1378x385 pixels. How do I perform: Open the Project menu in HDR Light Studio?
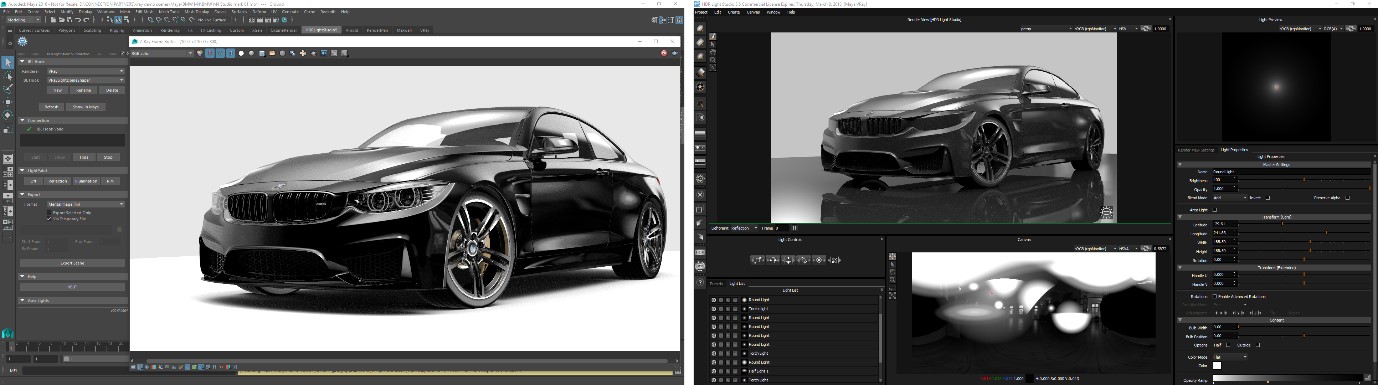pos(700,12)
